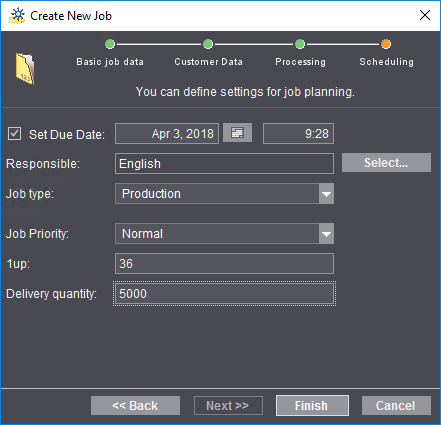The image size is (441, 425).
Task: Click the due time field 9:28
Action: click(298, 134)
